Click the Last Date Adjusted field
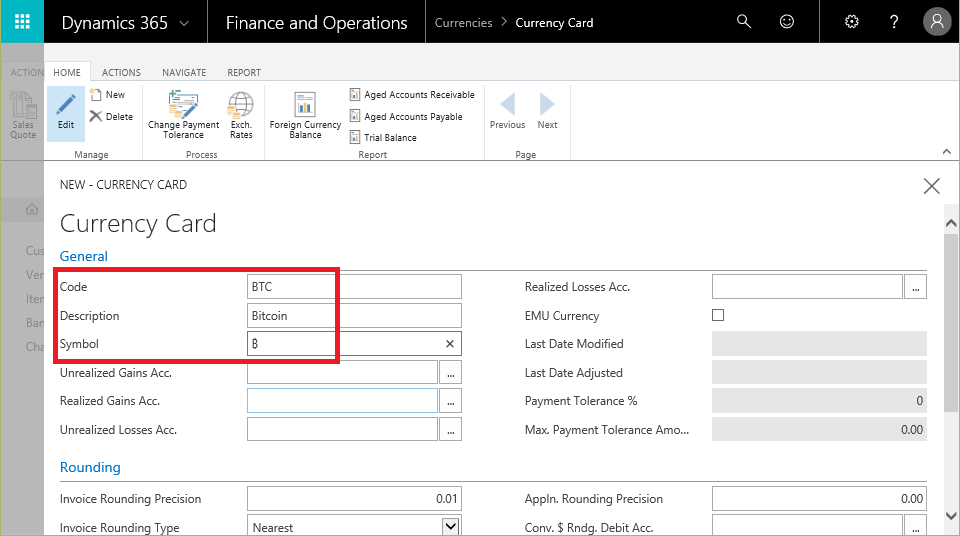Screen dimensions: 960x536 pos(819,372)
